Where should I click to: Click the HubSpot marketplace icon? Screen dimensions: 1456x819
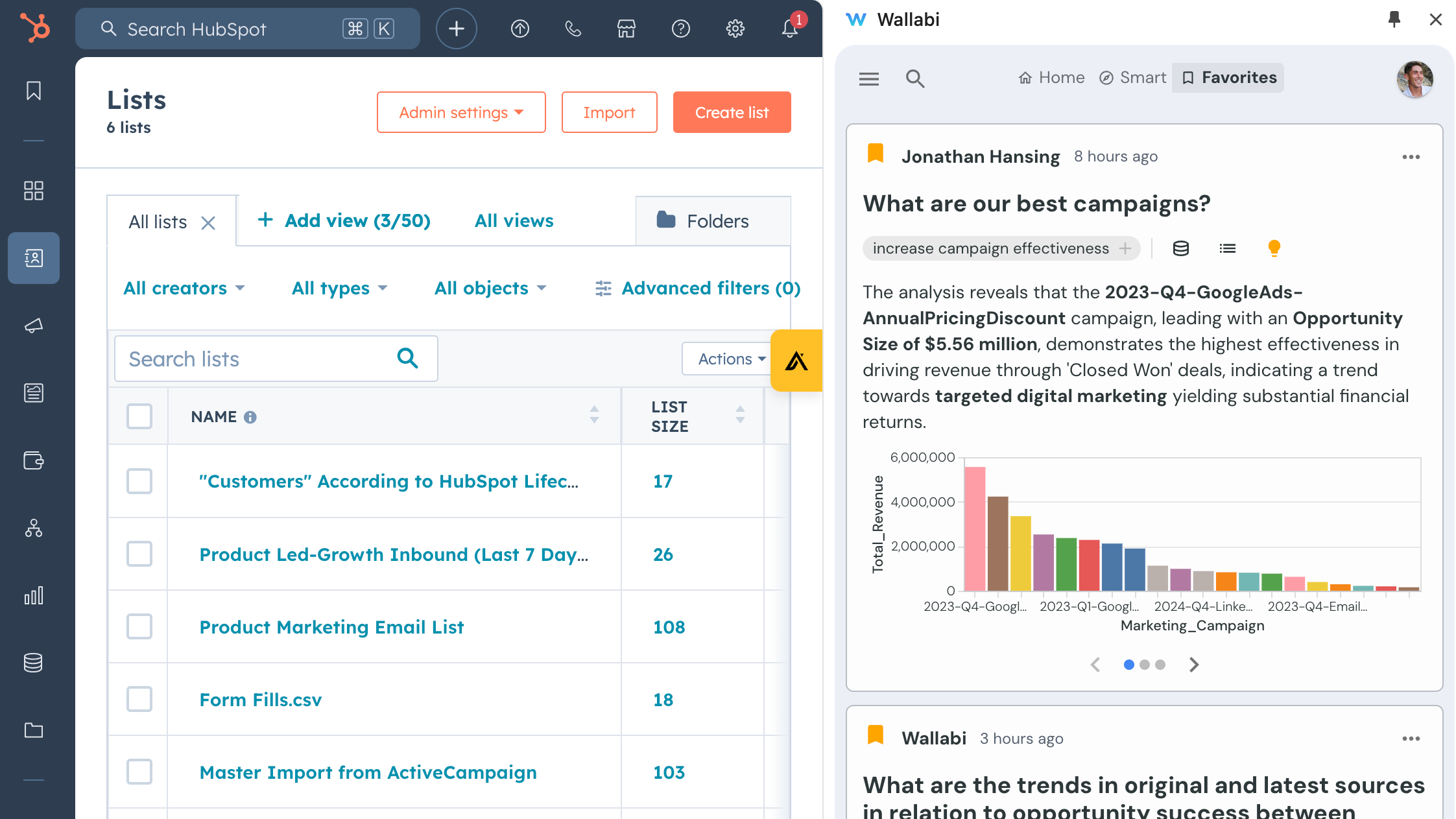tap(626, 29)
